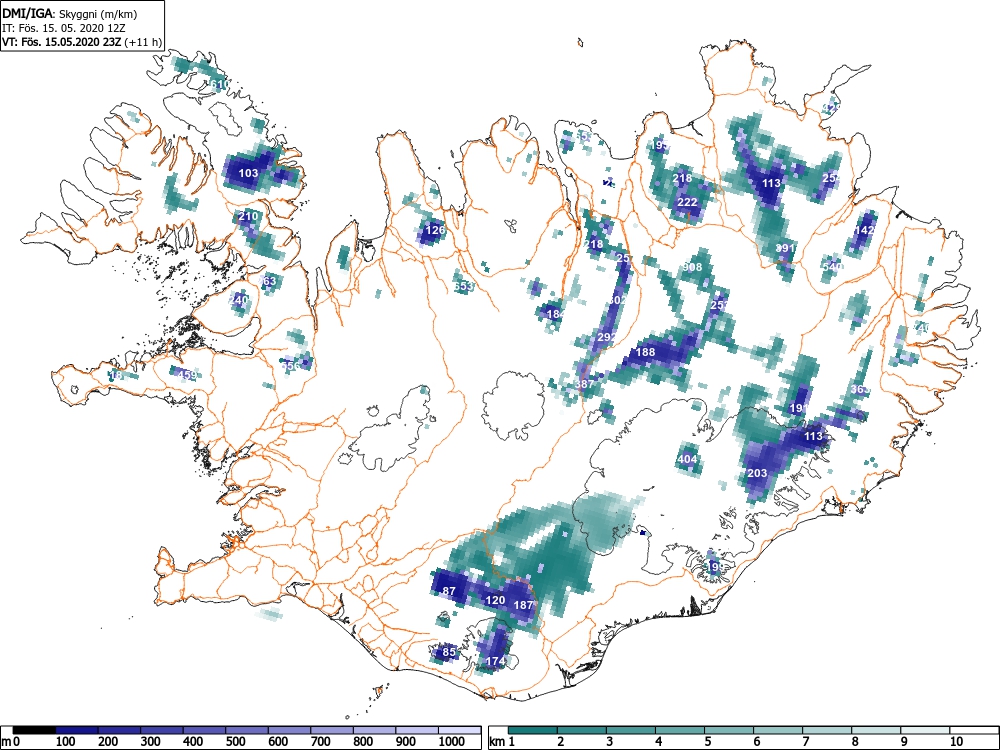
Task: Click the black 0–100 m legend swatch
Action: (34, 730)
